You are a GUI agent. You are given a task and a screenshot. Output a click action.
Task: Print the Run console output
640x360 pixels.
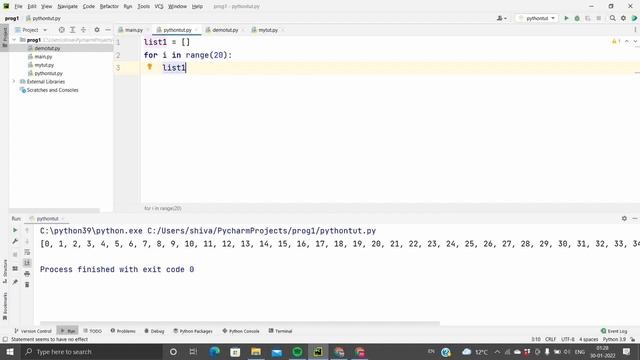point(27,273)
